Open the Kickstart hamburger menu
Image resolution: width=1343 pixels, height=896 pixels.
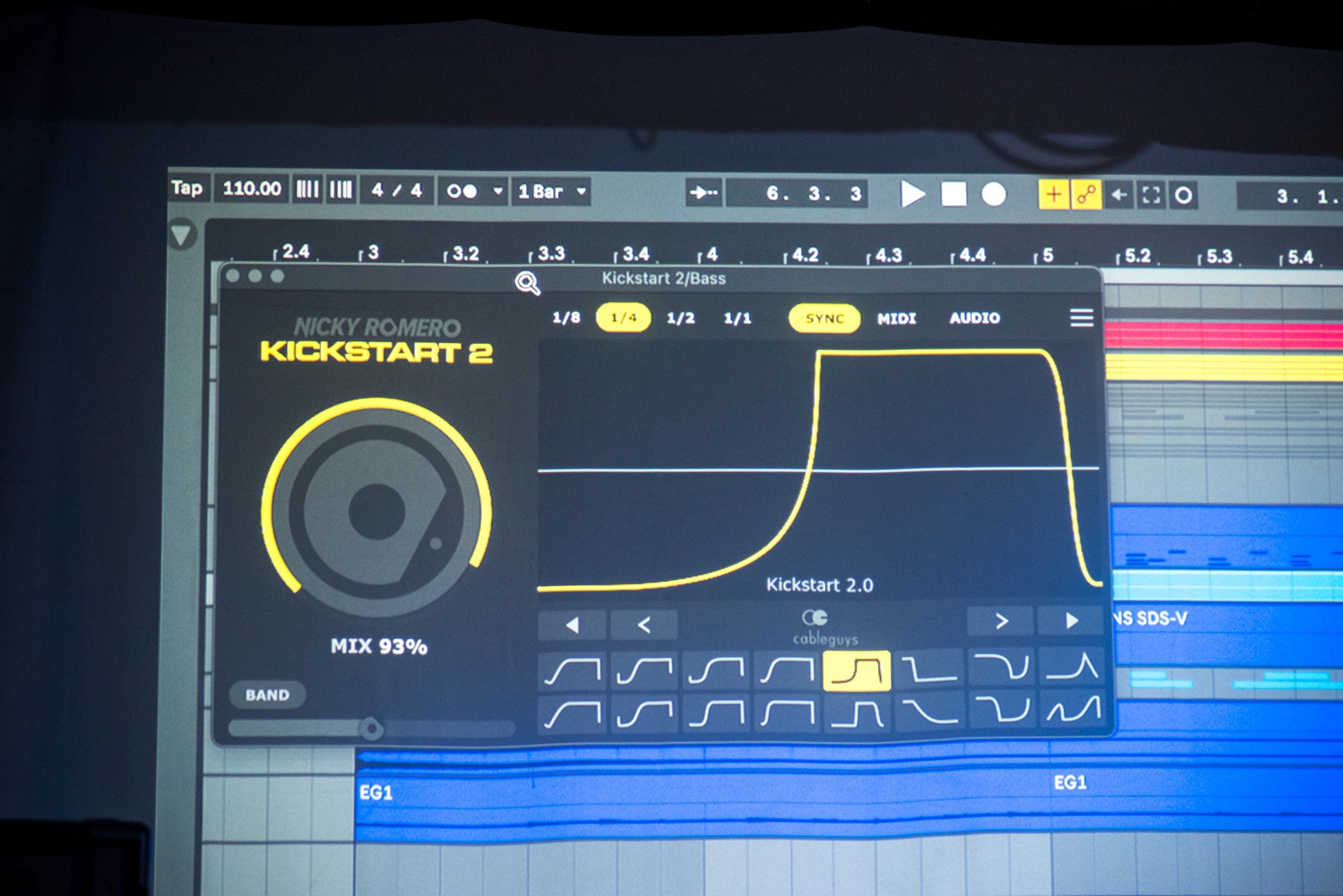(1081, 318)
